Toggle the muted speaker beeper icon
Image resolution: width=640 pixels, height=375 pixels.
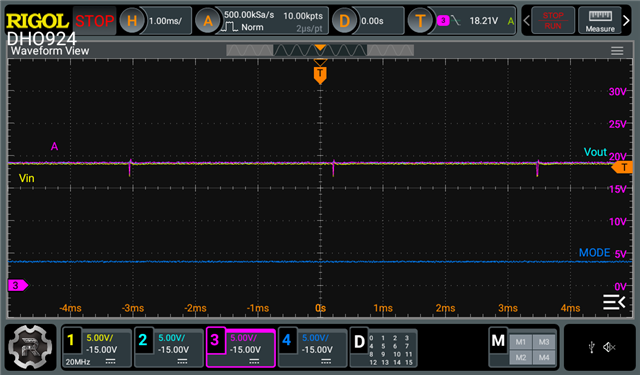click(609, 347)
